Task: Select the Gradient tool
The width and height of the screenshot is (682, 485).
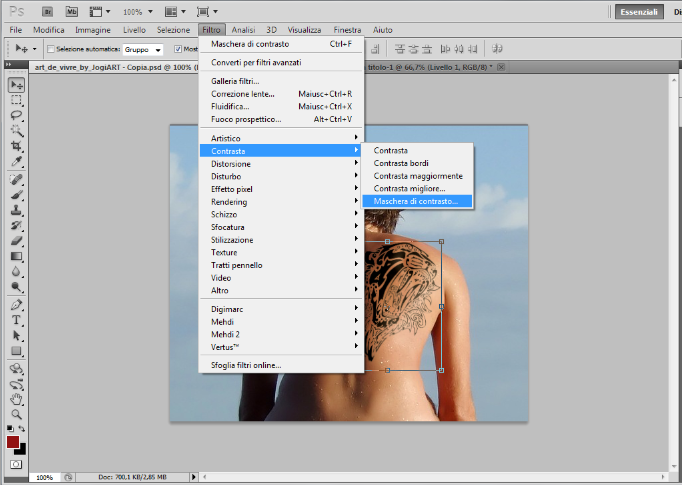Action: pos(16,256)
